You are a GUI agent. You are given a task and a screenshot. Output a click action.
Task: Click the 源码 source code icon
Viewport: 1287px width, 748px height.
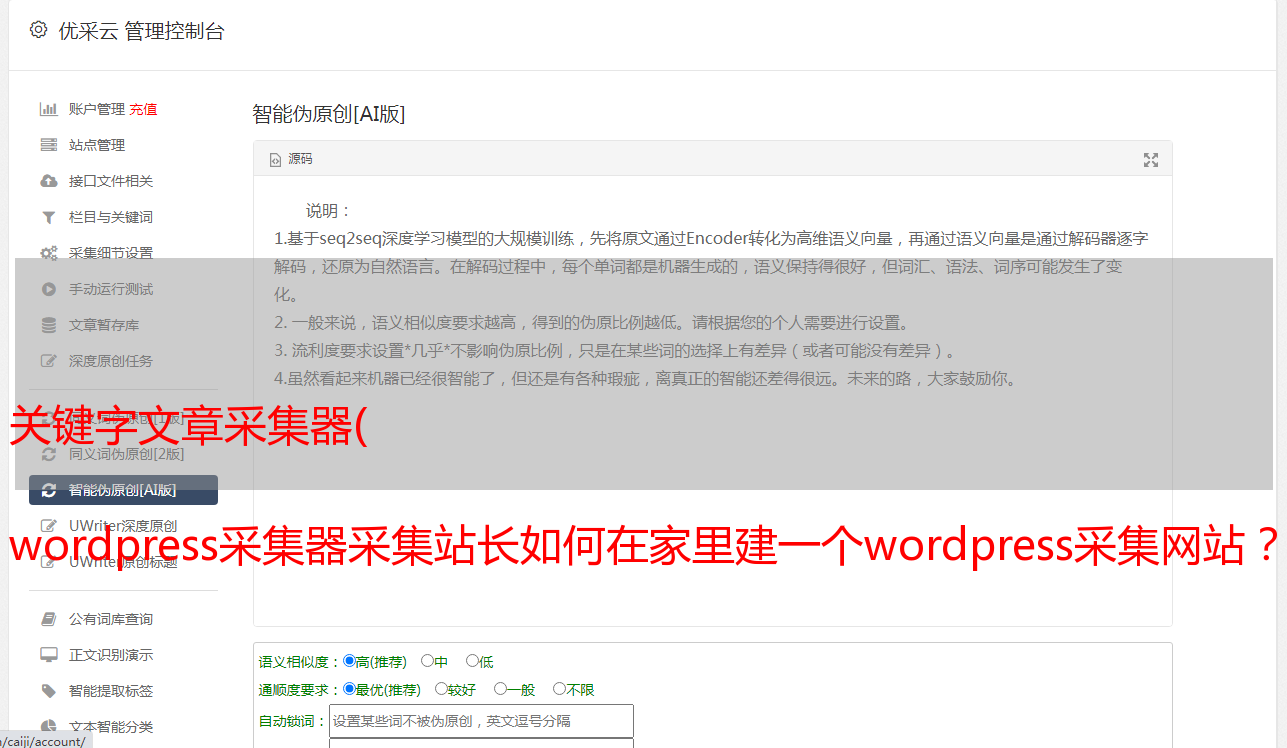point(275,159)
